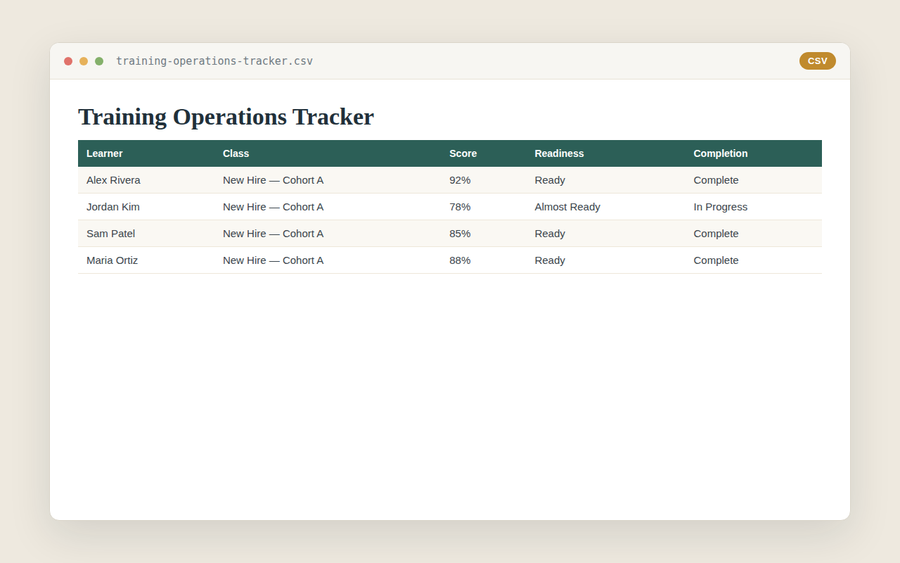Click Sam Patel's Class cell
Image resolution: width=900 pixels, height=563 pixels.
[x=327, y=234]
